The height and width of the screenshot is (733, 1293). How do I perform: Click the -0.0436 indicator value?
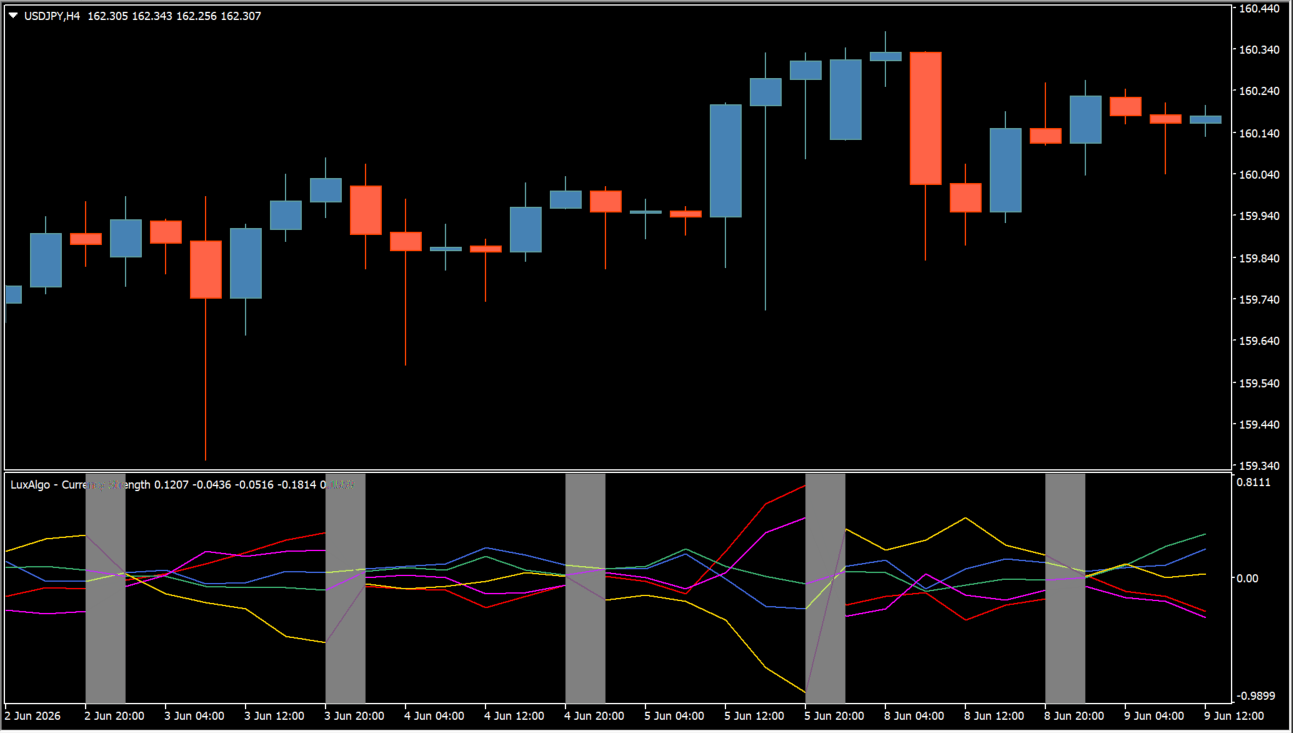click(x=213, y=484)
